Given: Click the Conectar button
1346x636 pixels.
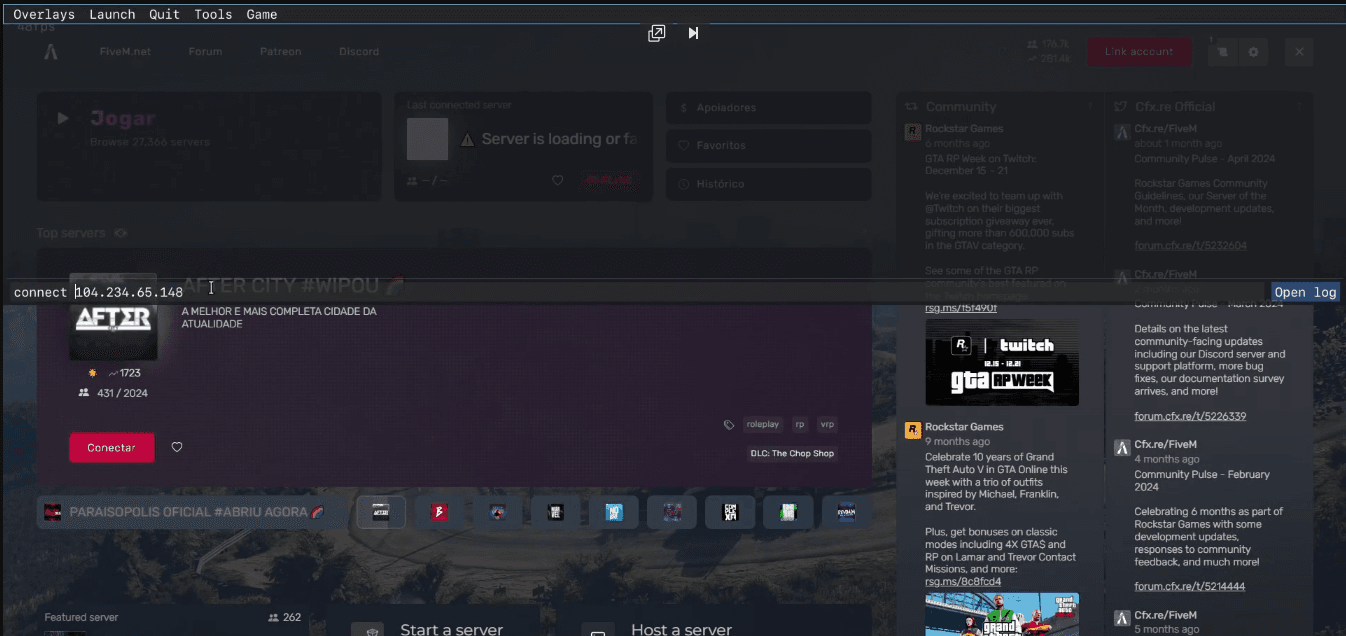Looking at the screenshot, I should click(x=112, y=448).
